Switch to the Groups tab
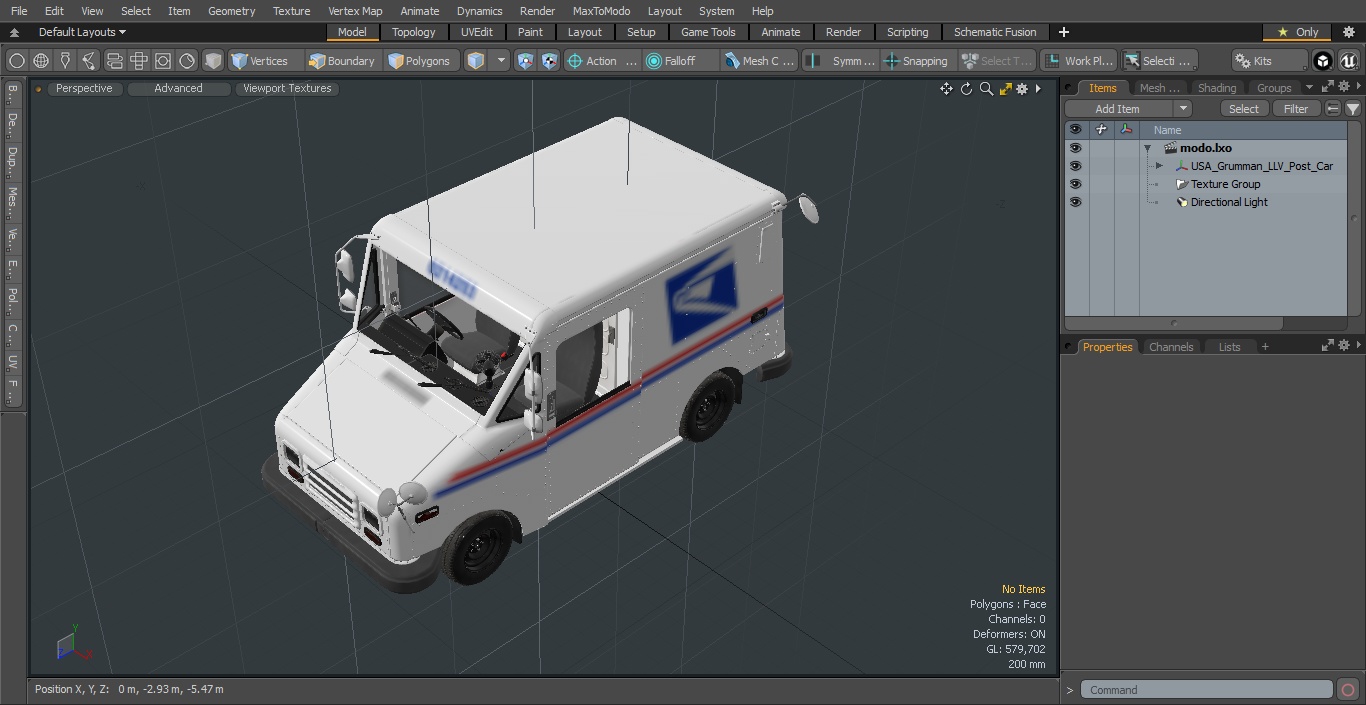 [1274, 88]
